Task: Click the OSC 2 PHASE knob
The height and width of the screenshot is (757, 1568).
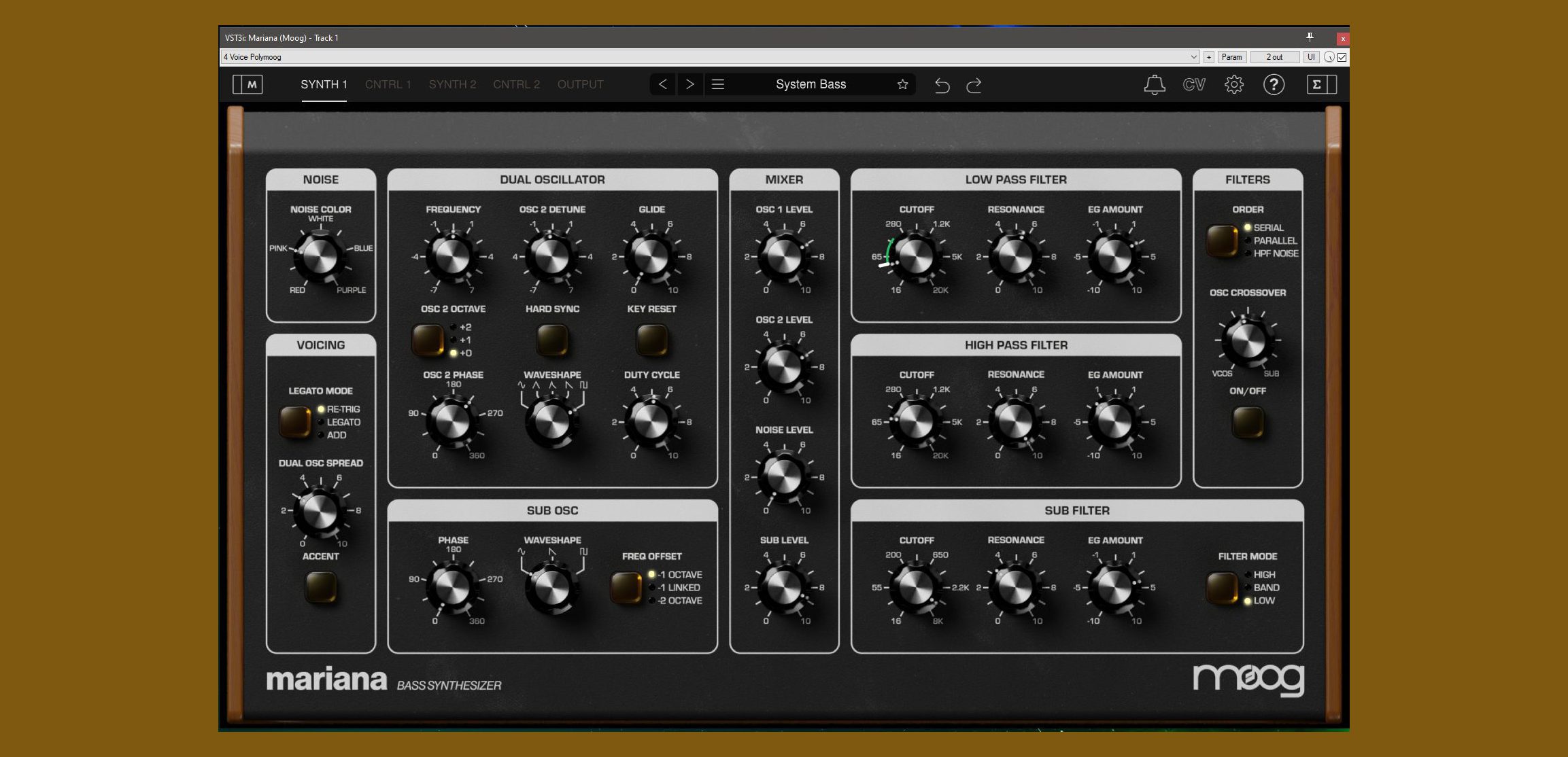Action: tap(452, 422)
